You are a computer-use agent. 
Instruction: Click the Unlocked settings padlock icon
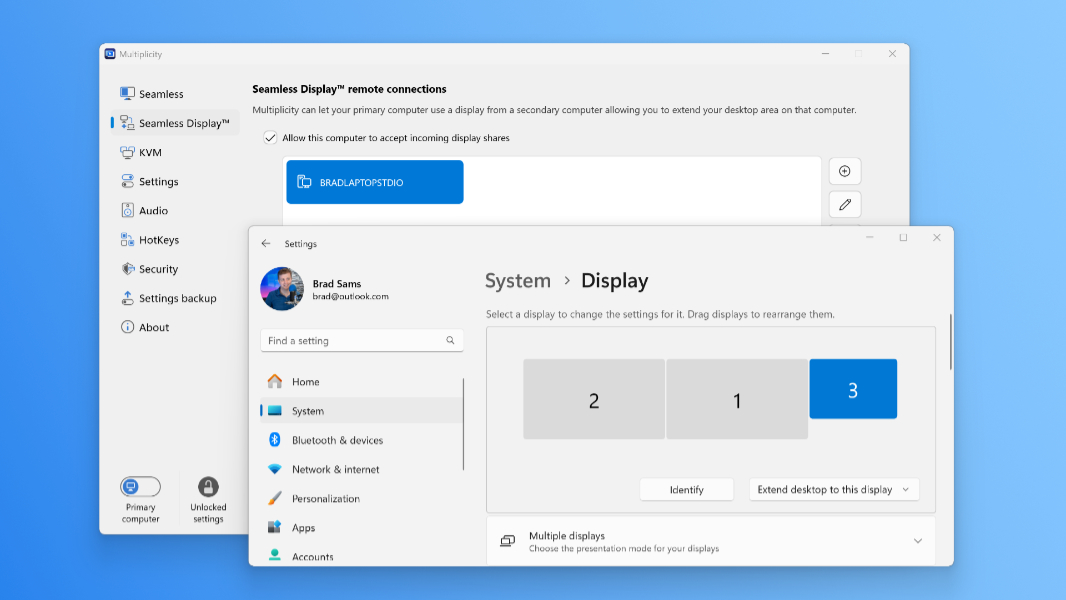[x=208, y=487]
